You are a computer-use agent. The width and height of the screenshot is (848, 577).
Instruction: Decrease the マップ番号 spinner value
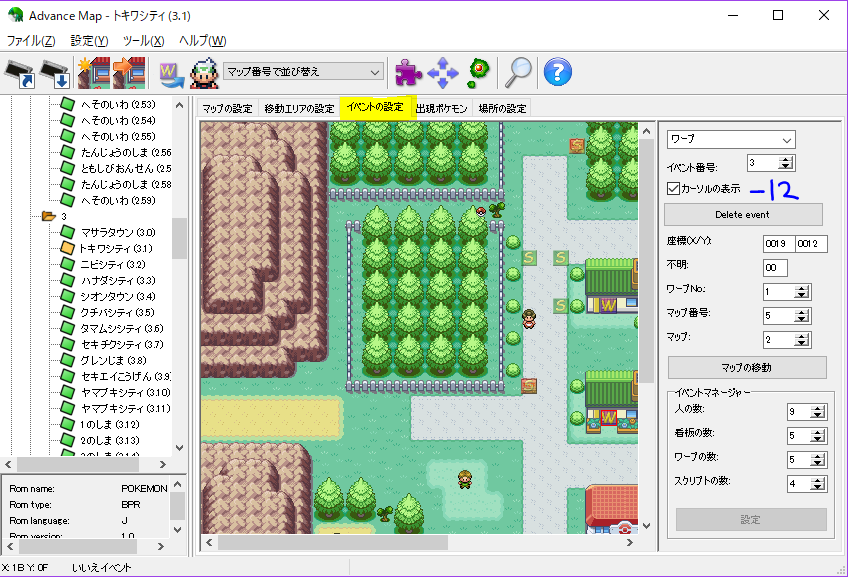(x=802, y=320)
